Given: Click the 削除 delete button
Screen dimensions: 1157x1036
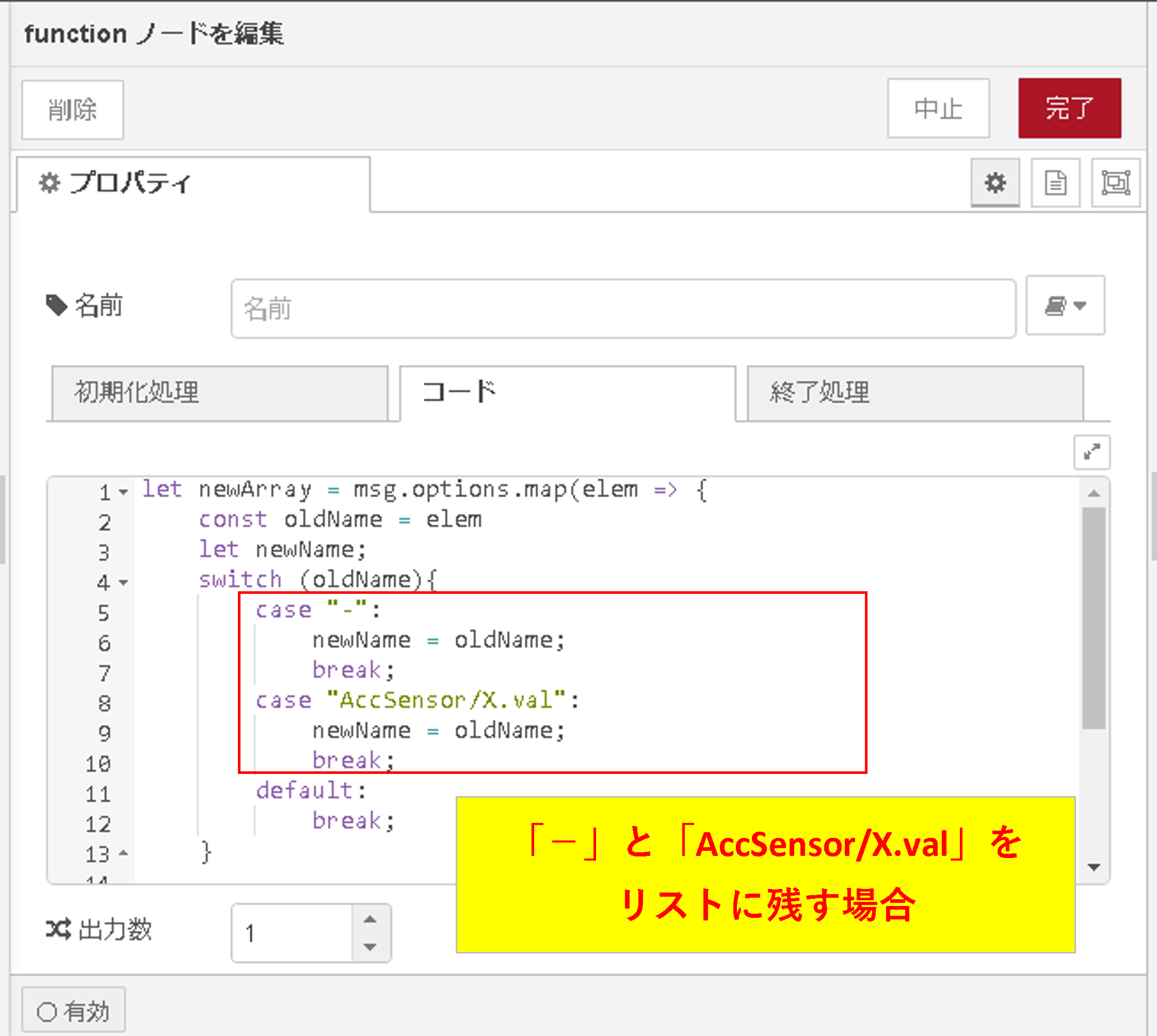Looking at the screenshot, I should [72, 109].
